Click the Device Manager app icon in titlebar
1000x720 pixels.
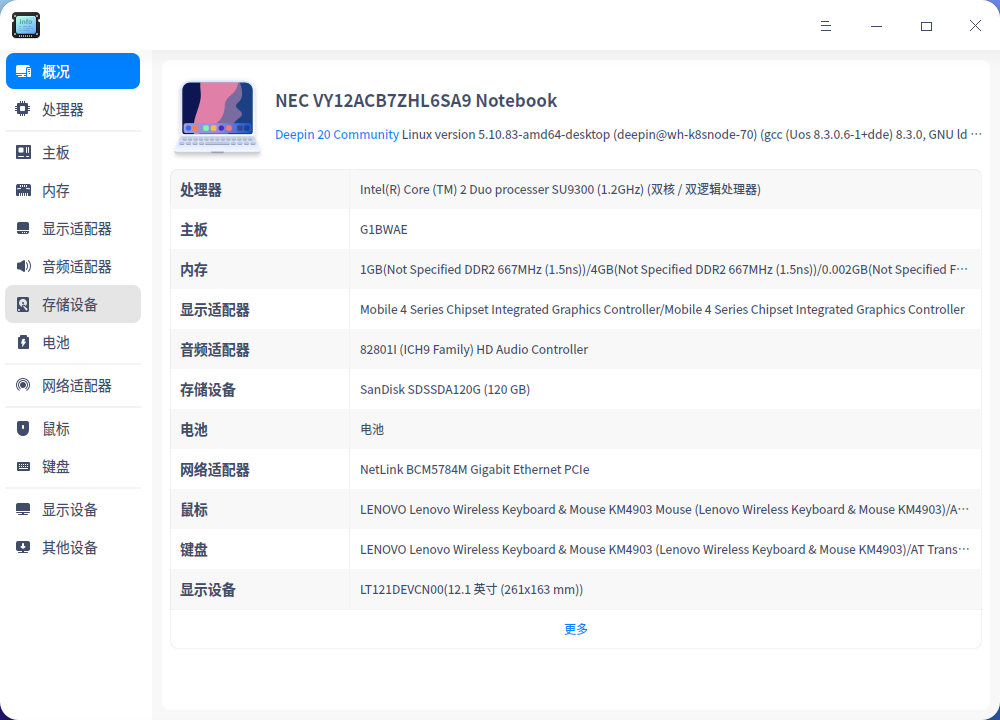coord(25,25)
